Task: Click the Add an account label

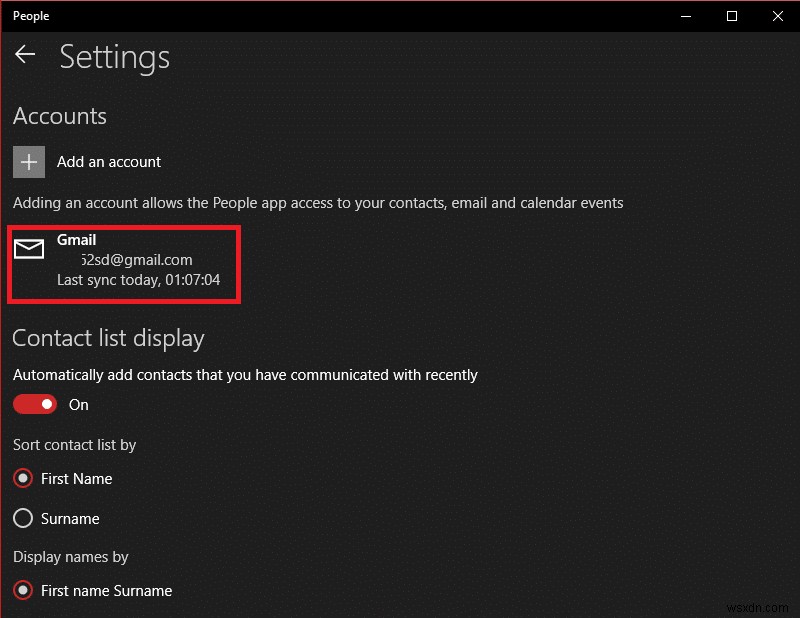Action: point(109,162)
